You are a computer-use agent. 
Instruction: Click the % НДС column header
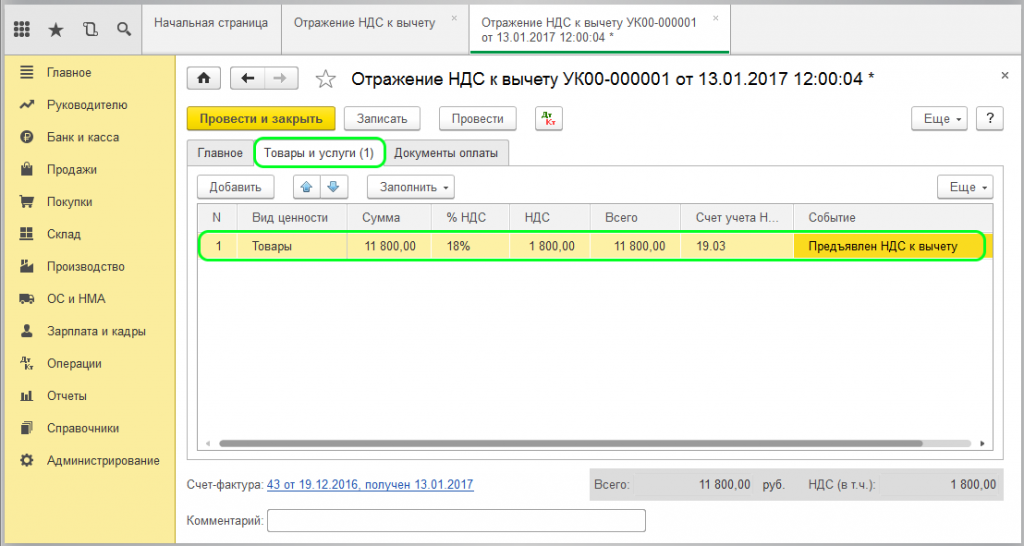click(x=470, y=217)
